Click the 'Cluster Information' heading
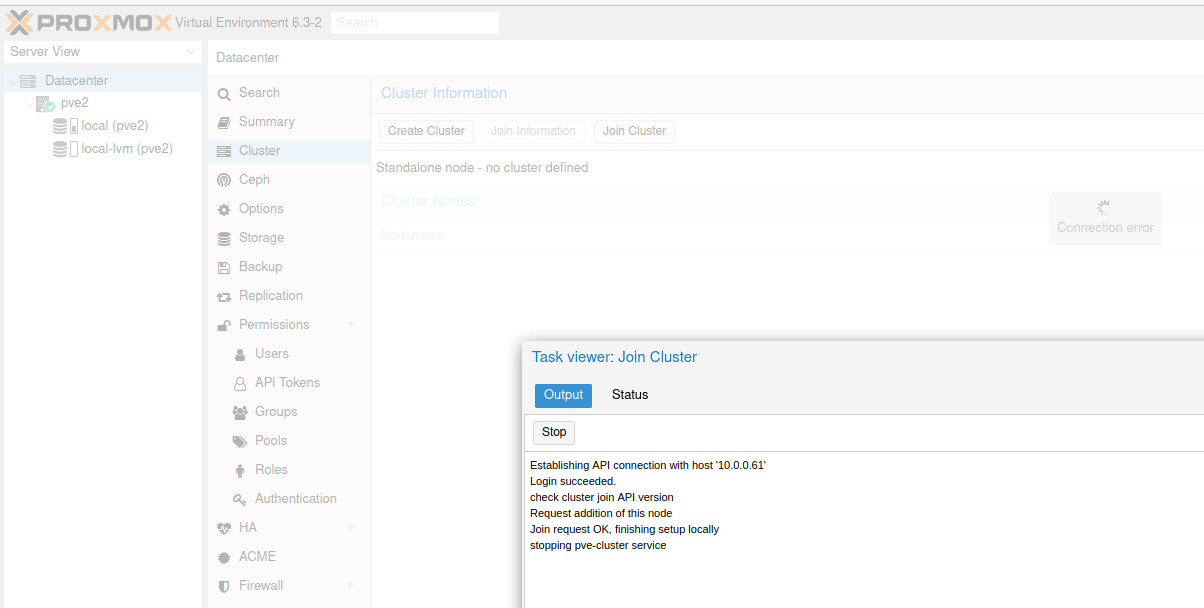This screenshot has height=608, width=1204. [444, 93]
